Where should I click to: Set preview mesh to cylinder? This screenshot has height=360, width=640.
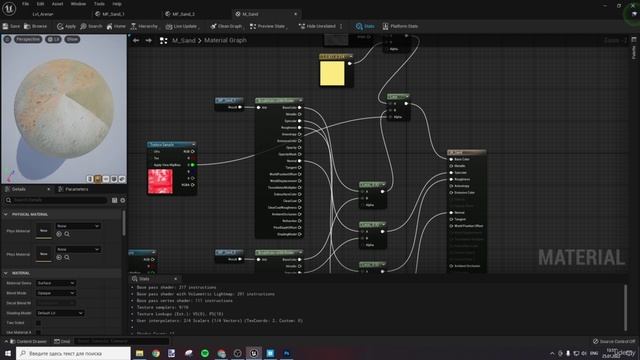click(90, 179)
